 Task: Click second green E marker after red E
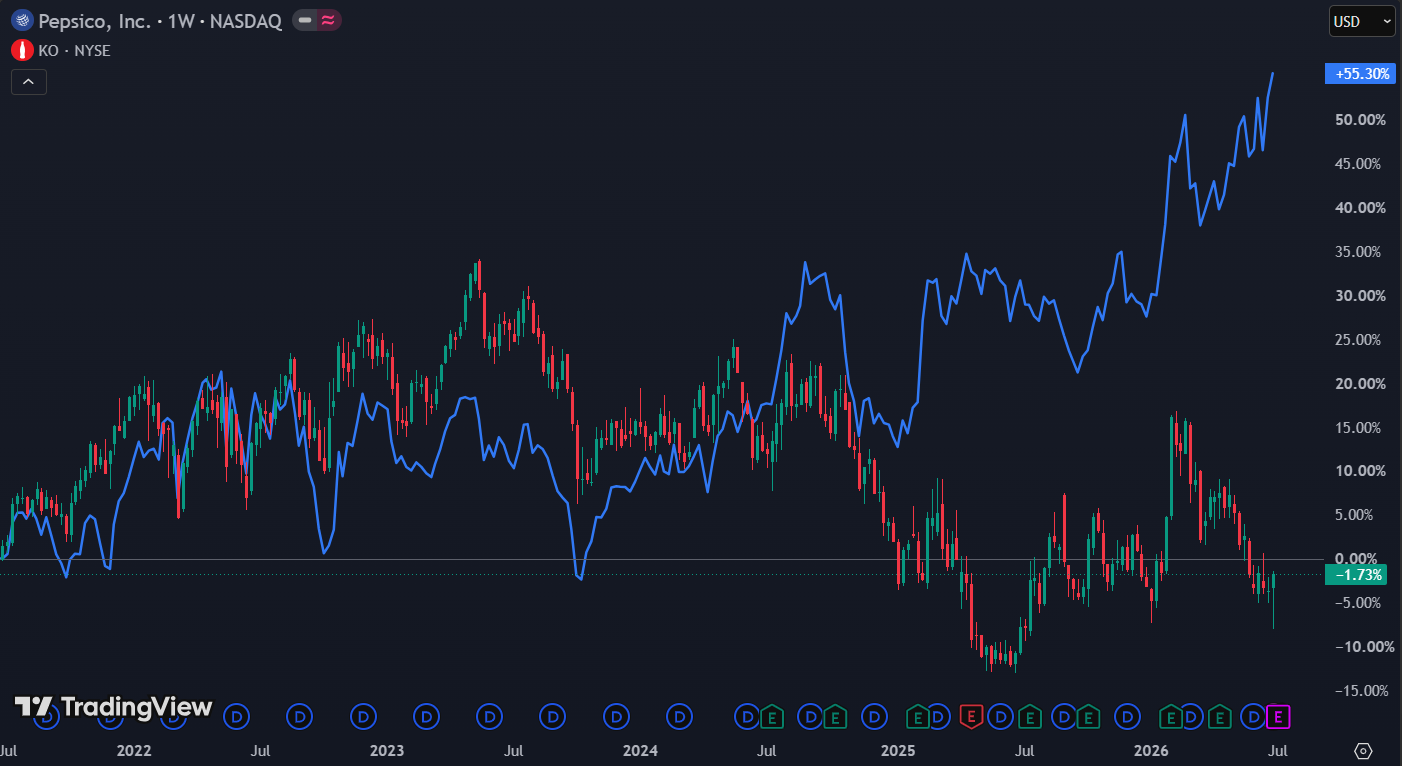pyautogui.click(x=1088, y=716)
